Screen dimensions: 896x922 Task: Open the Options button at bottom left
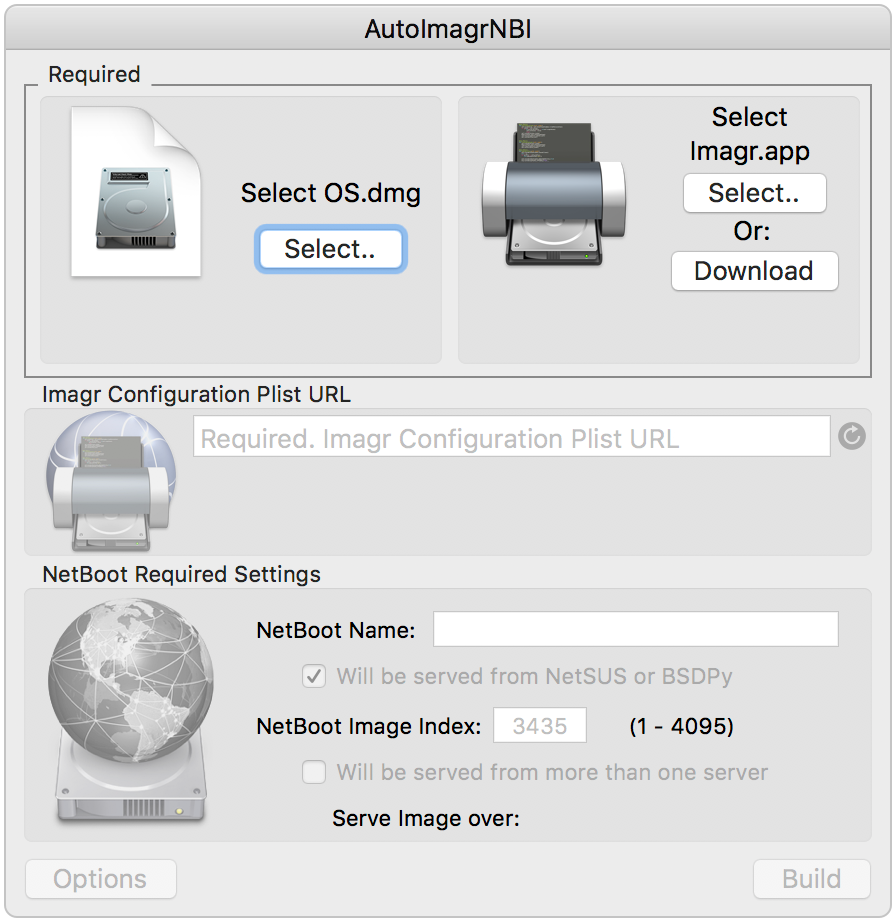point(101,879)
